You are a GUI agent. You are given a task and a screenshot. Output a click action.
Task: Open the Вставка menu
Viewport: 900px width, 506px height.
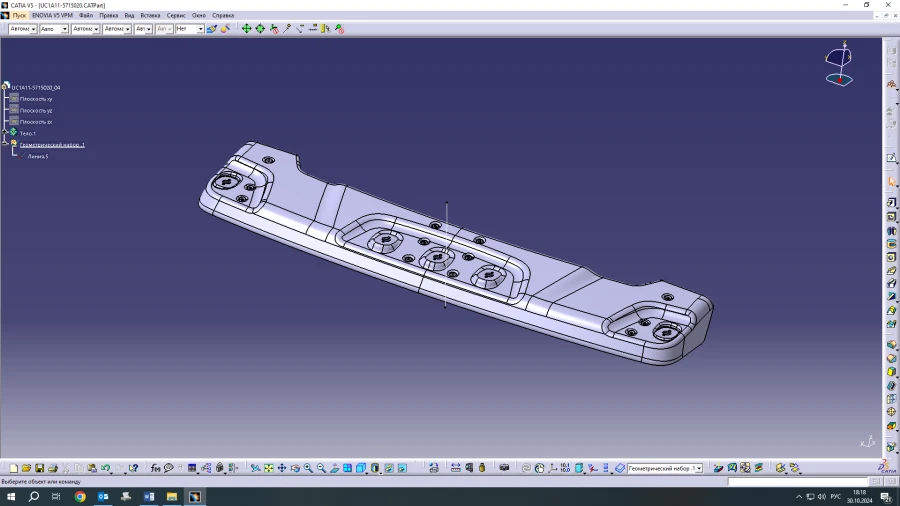pos(150,15)
